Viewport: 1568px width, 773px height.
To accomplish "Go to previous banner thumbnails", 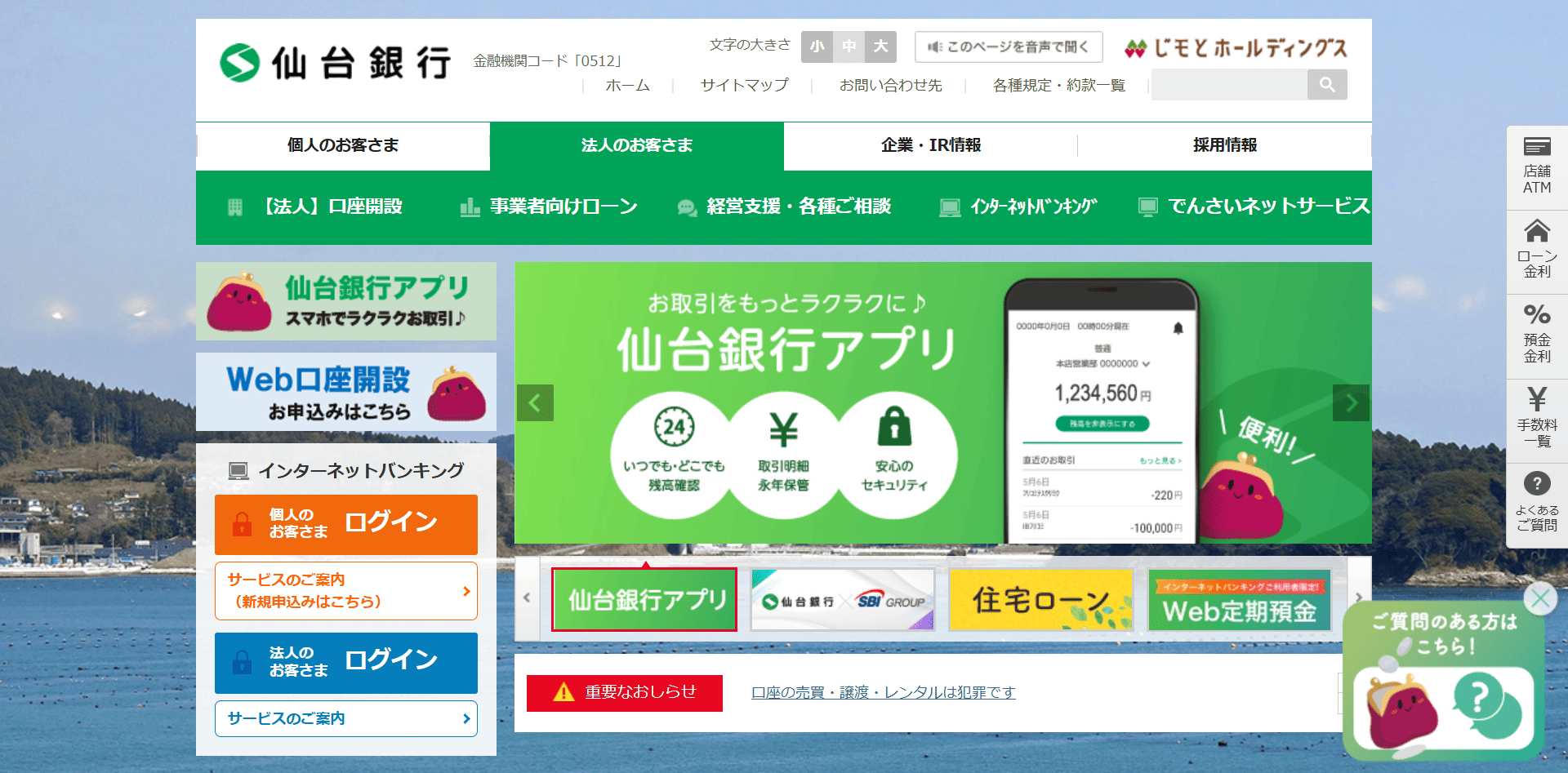I will click(x=527, y=598).
